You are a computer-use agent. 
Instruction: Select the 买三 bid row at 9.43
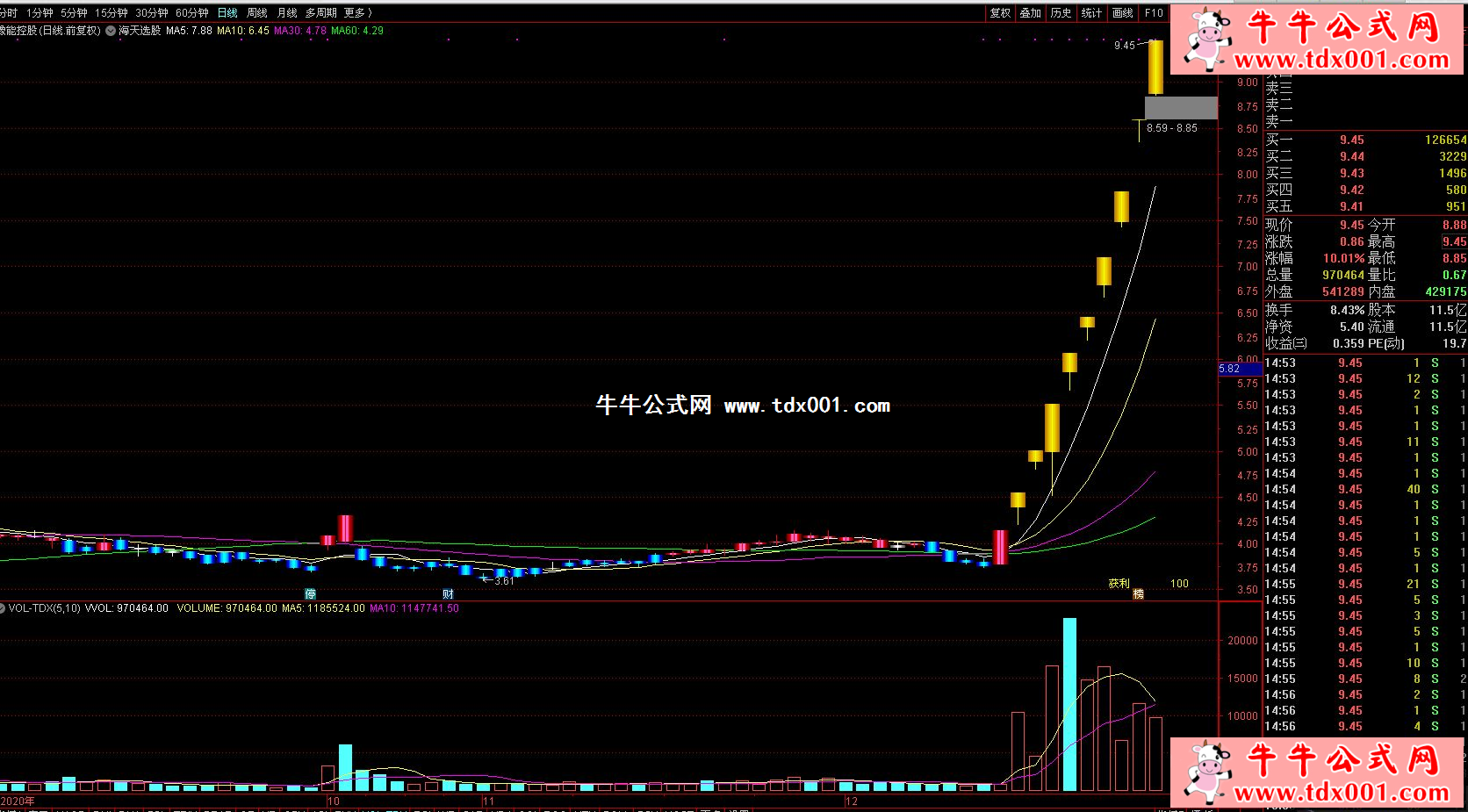pos(1365,174)
